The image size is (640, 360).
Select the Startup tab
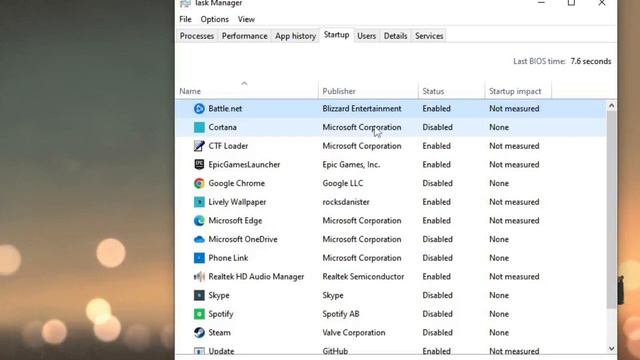(x=336, y=35)
